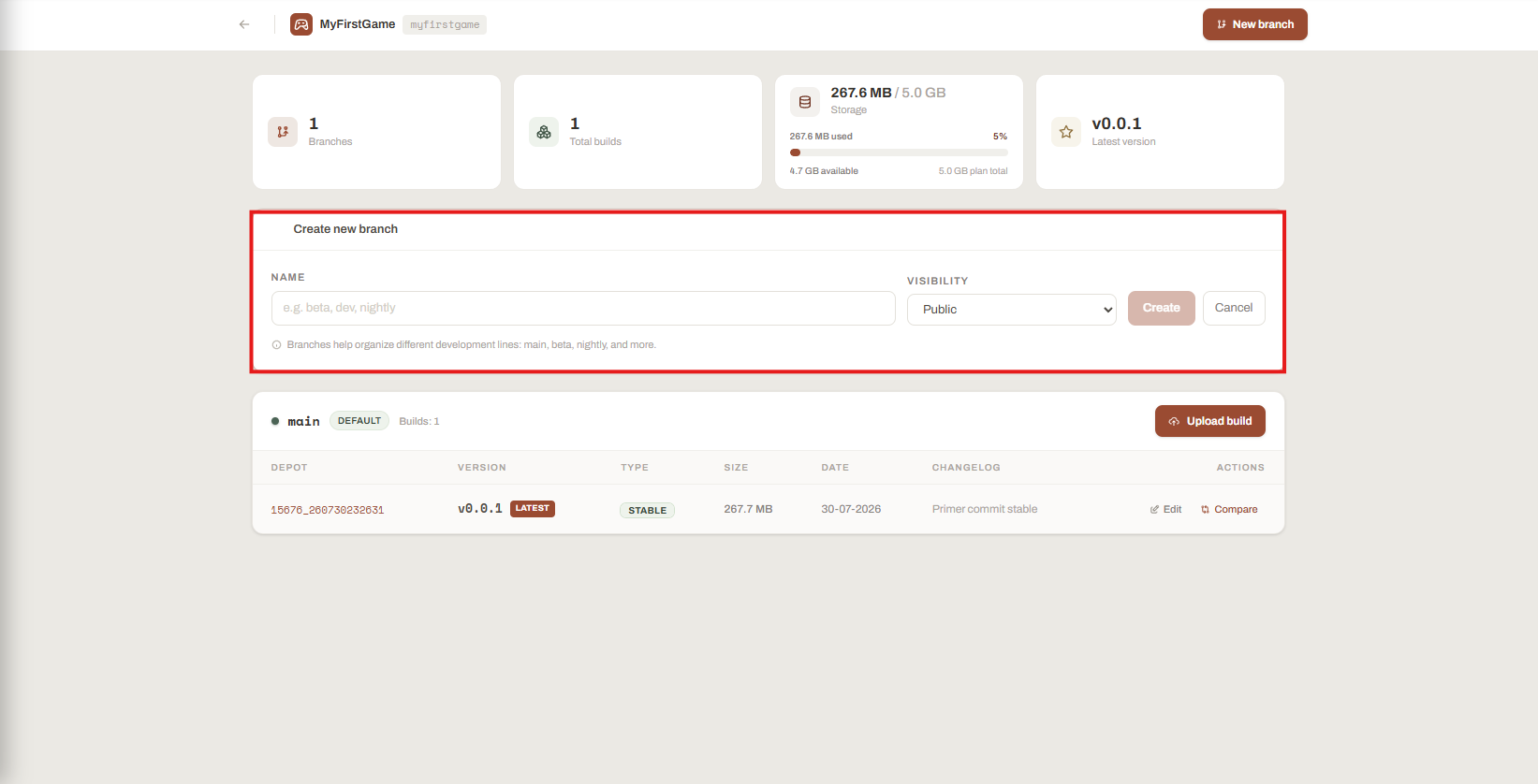Click the info icon beside branches help text

tap(276, 345)
